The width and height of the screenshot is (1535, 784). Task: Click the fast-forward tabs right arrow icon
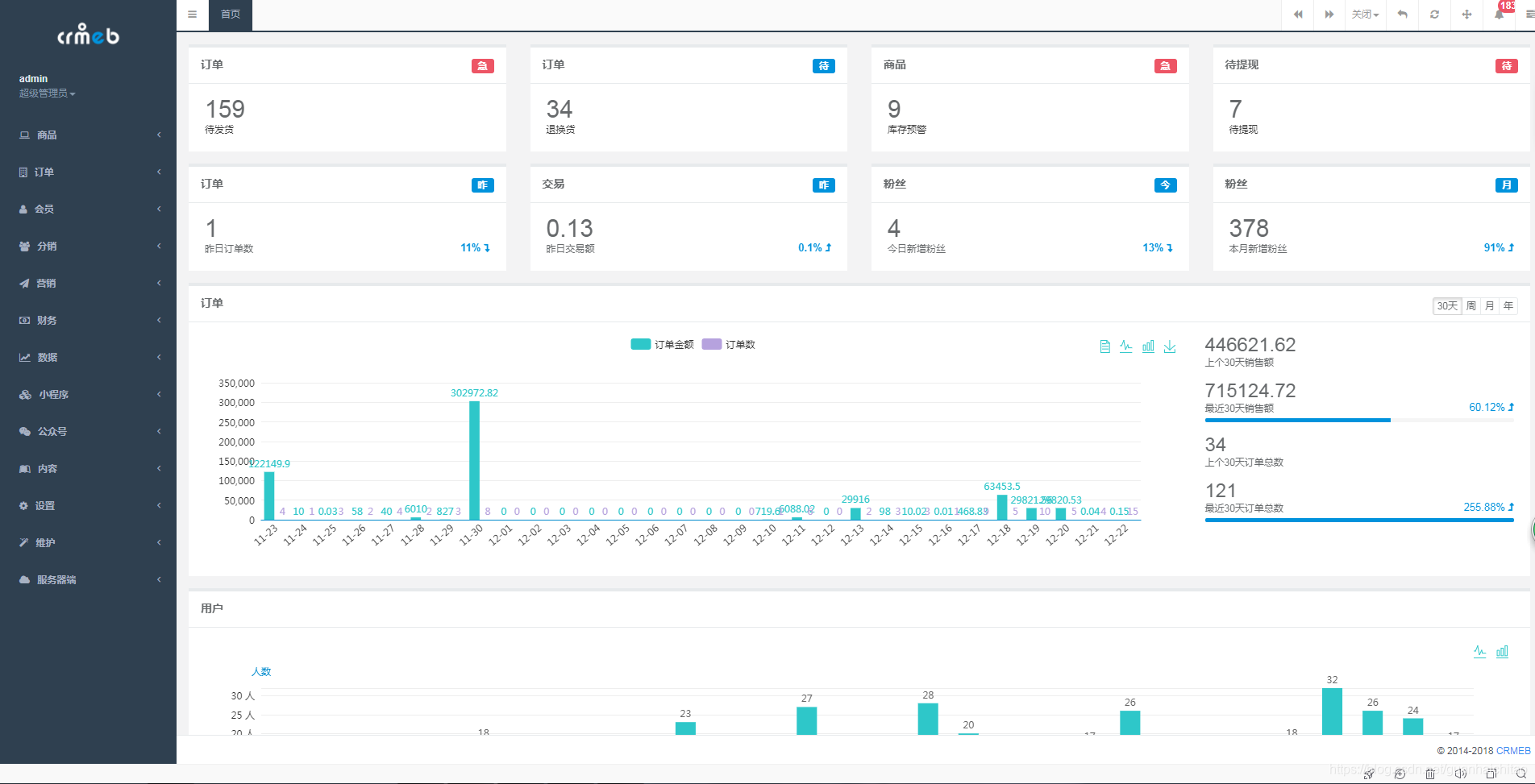point(1329,15)
